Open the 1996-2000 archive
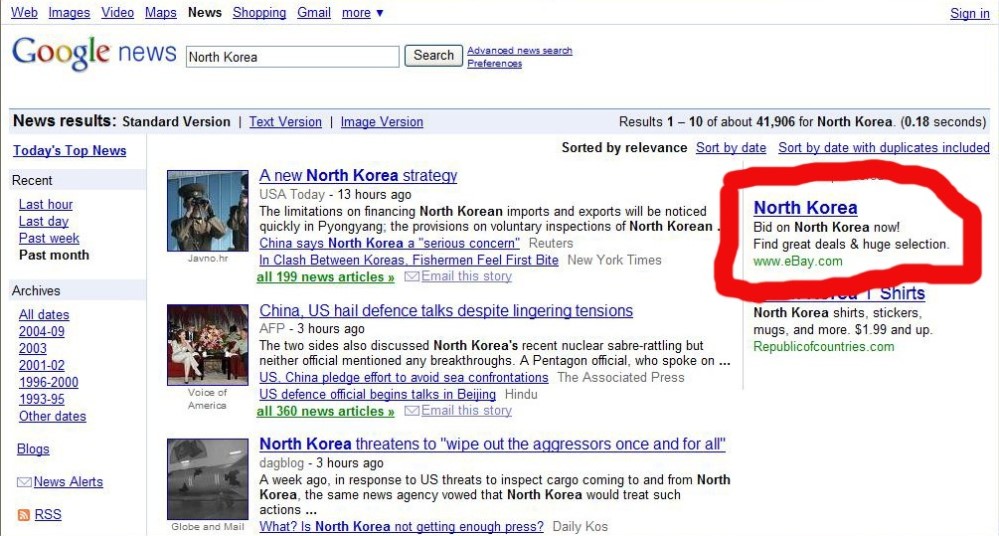The height and width of the screenshot is (536, 999). [x=48, y=382]
